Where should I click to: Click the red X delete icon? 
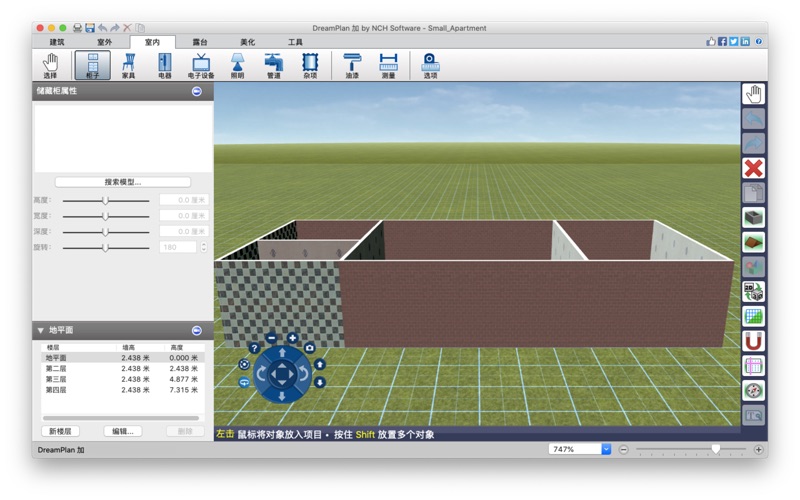[753, 168]
